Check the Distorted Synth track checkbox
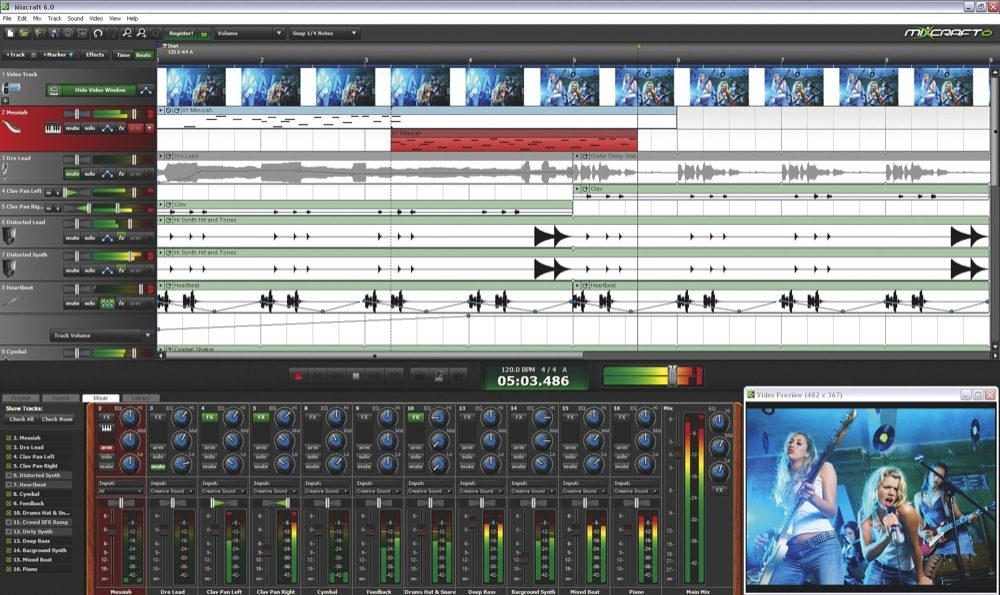Screen dimensions: 1000x595 click(x=9, y=475)
